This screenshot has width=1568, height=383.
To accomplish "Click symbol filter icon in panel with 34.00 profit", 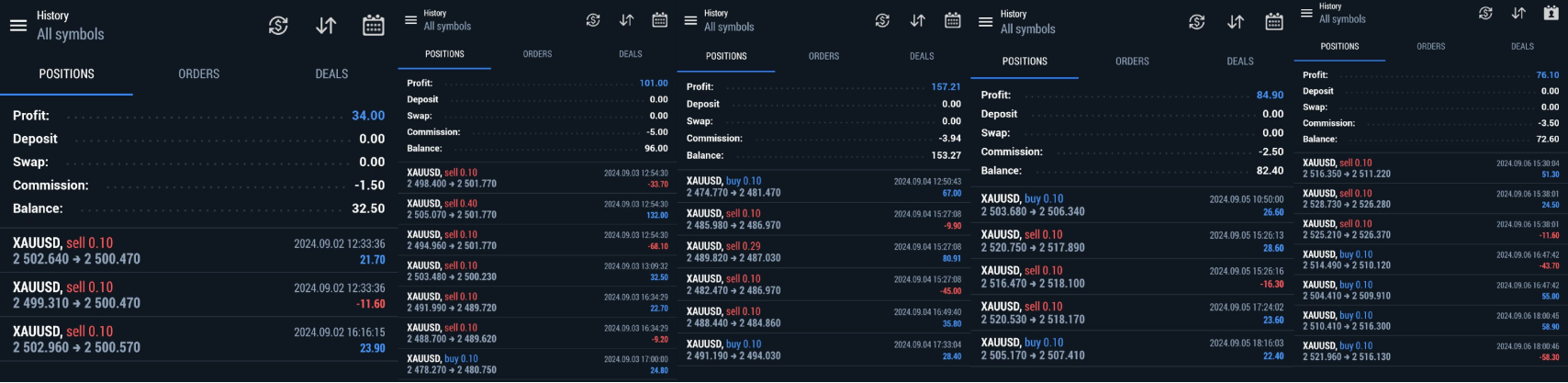I will (278, 26).
